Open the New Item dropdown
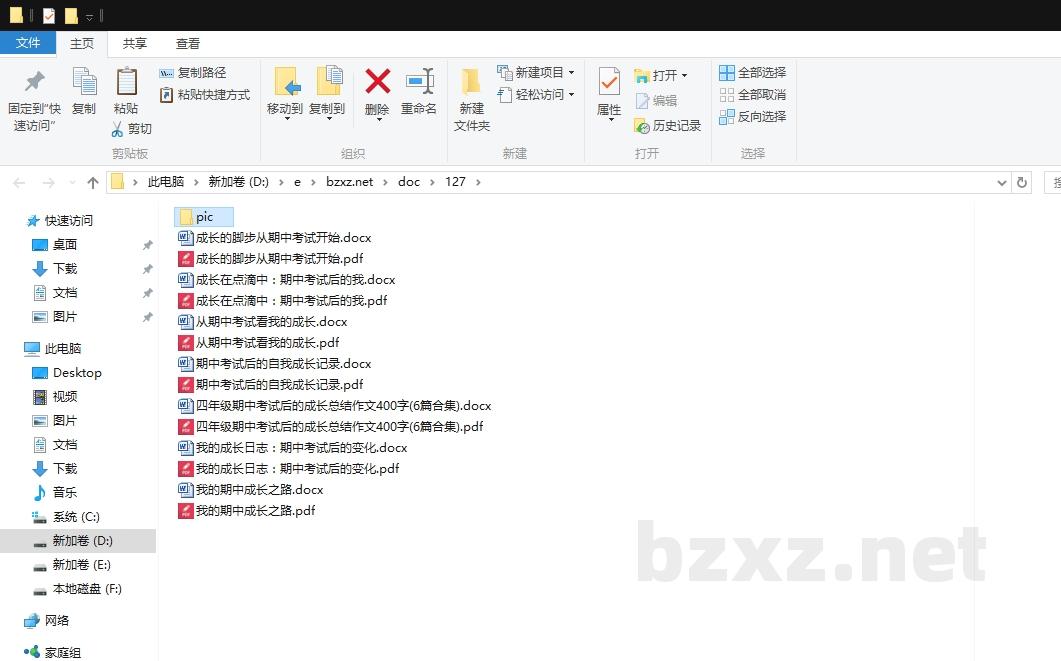Screen dimensions: 1061x661 click(x=537, y=73)
